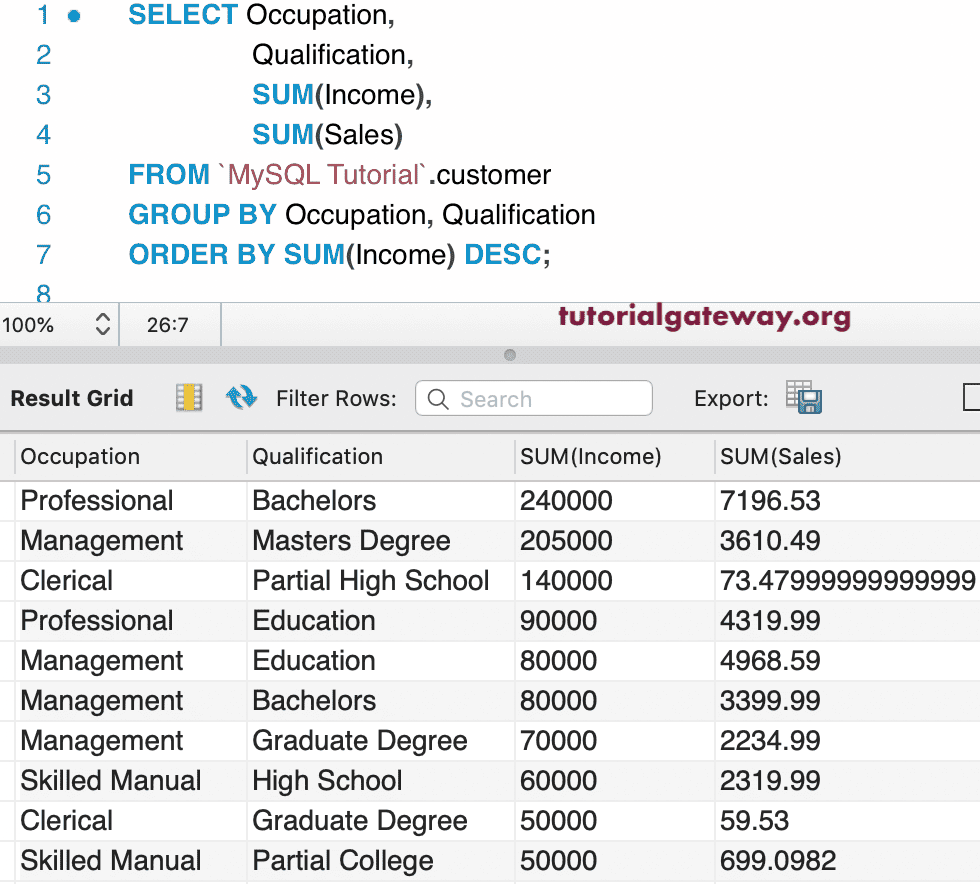Refresh the result grid data
Image resolution: width=980 pixels, height=884 pixels.
241,398
